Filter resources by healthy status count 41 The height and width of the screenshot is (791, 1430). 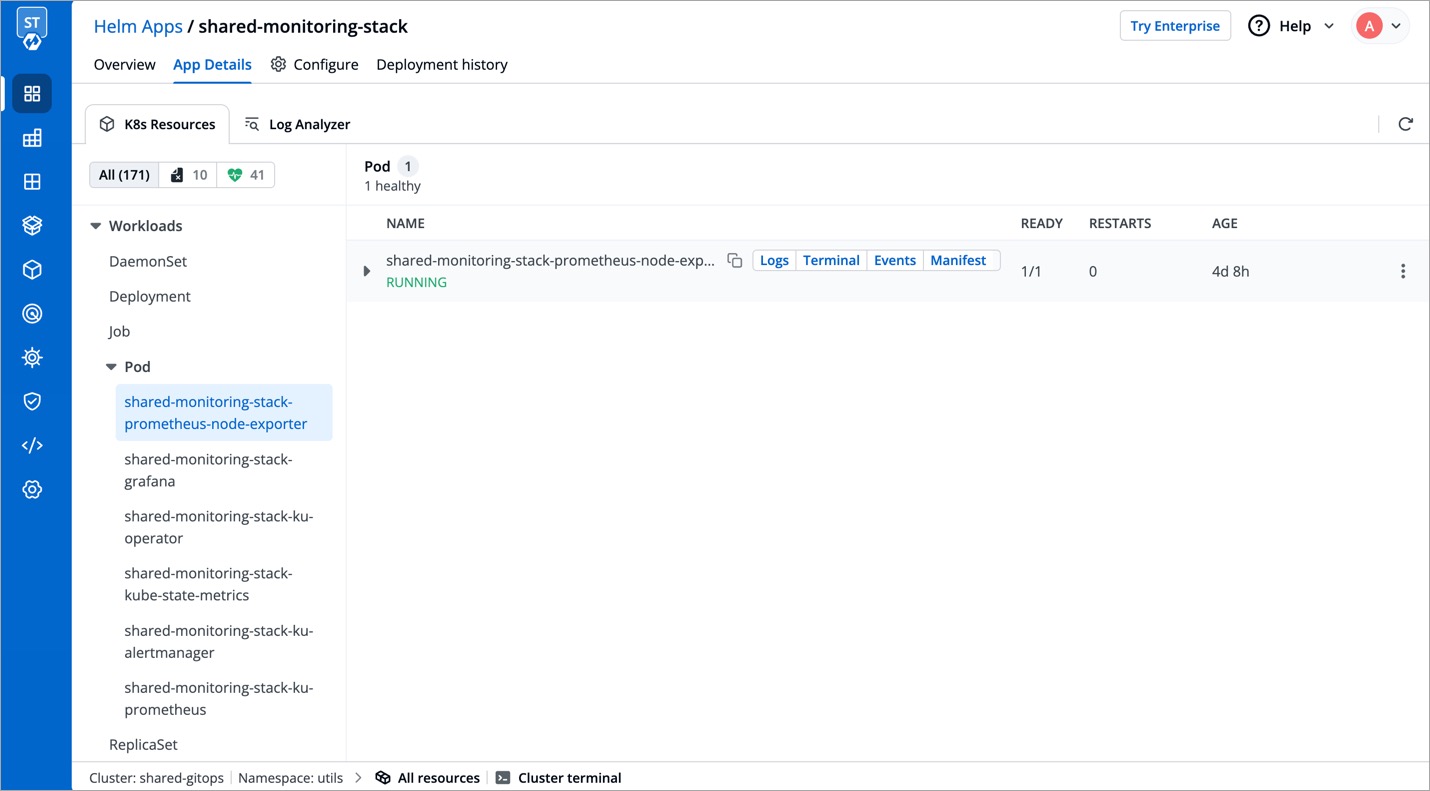246,175
